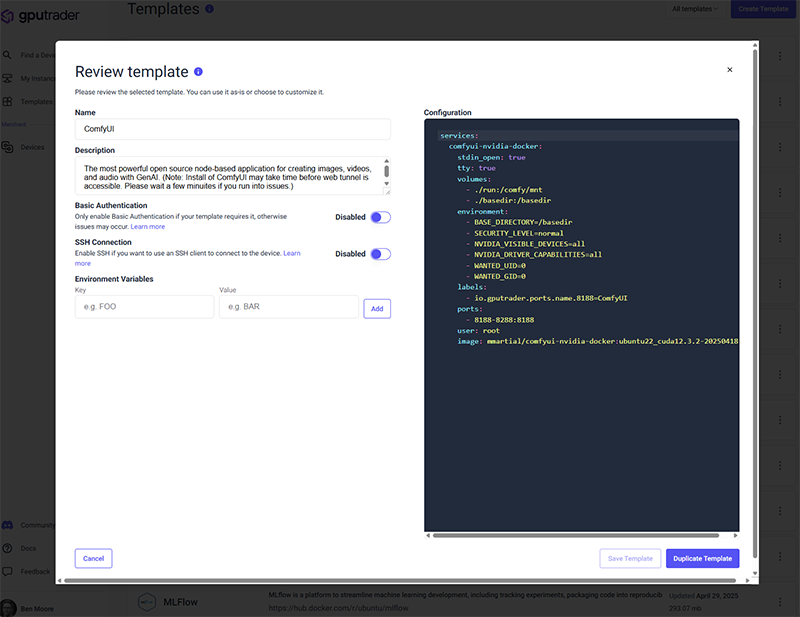
Task: Select the My Instances sidebar item
Action: 28,79
